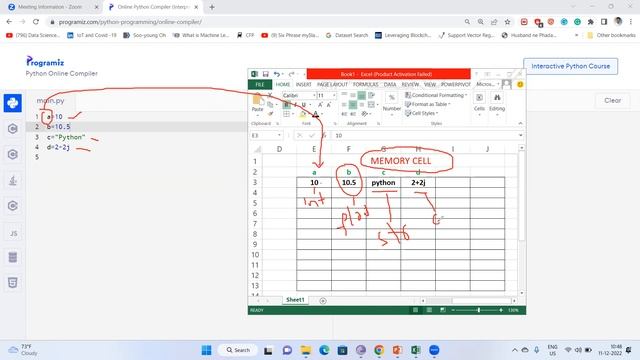Open Conditional Formatting dropdown
The width and height of the screenshot is (640, 360).
[436, 95]
